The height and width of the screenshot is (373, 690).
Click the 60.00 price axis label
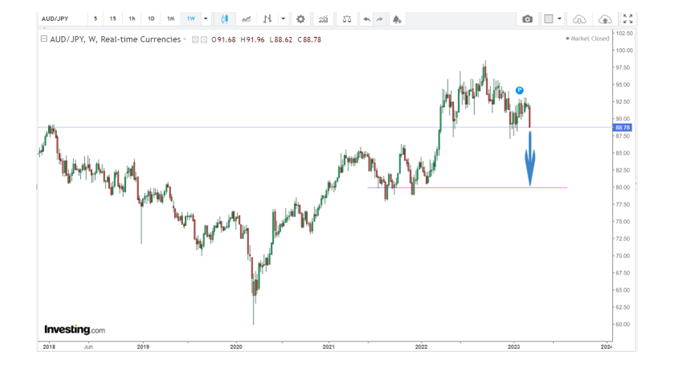[x=623, y=324]
